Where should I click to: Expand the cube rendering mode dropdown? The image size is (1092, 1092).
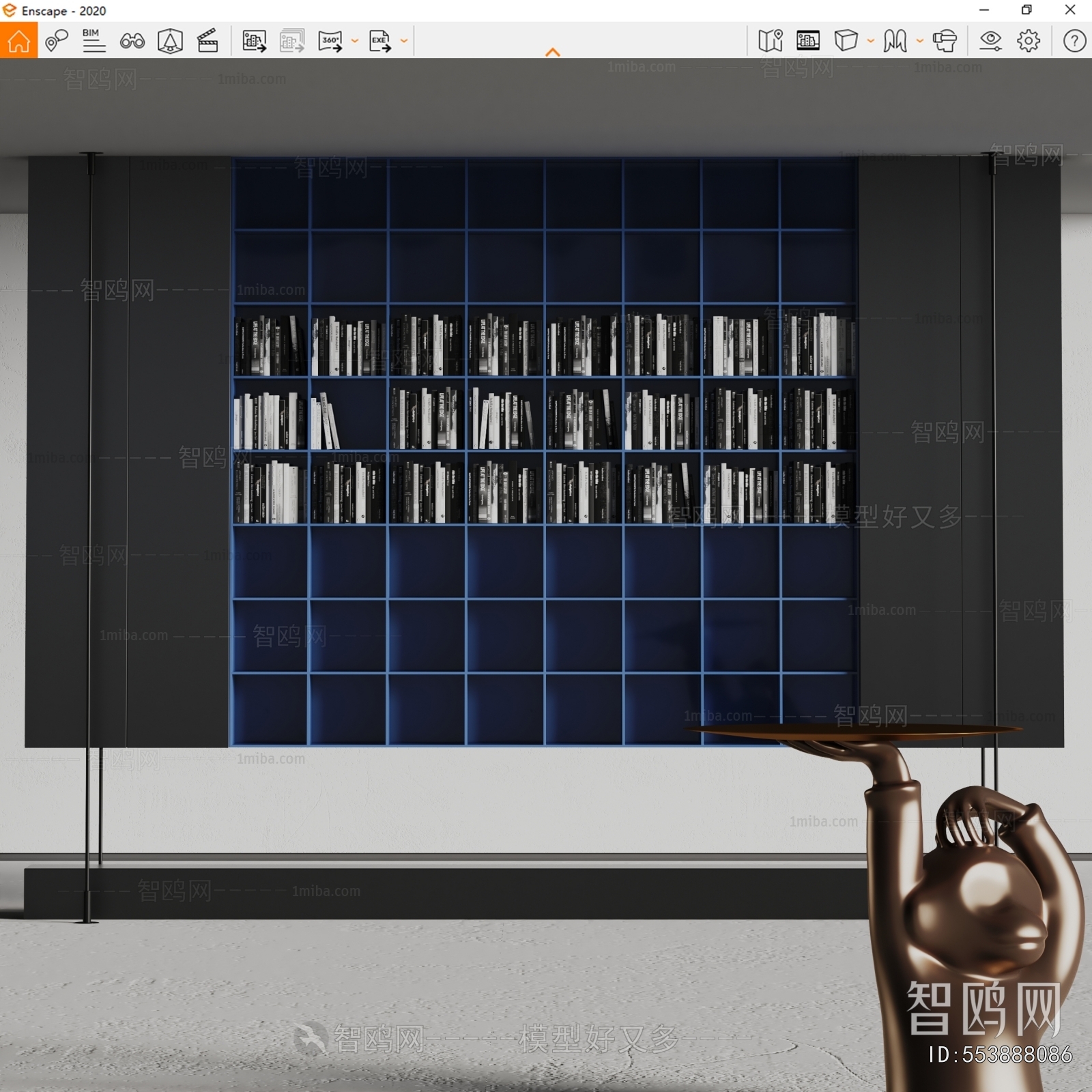point(871,41)
